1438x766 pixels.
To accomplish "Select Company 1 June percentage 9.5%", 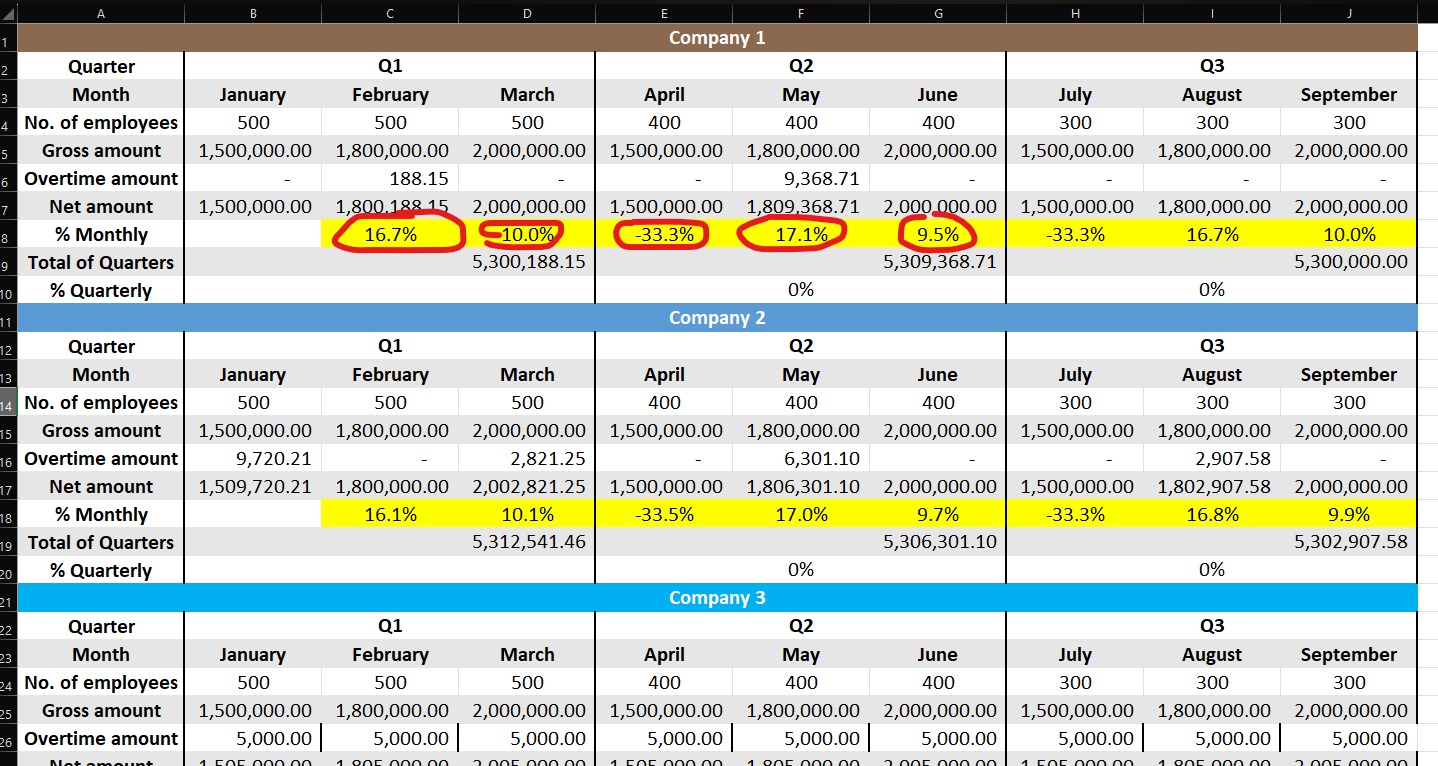I will point(938,235).
